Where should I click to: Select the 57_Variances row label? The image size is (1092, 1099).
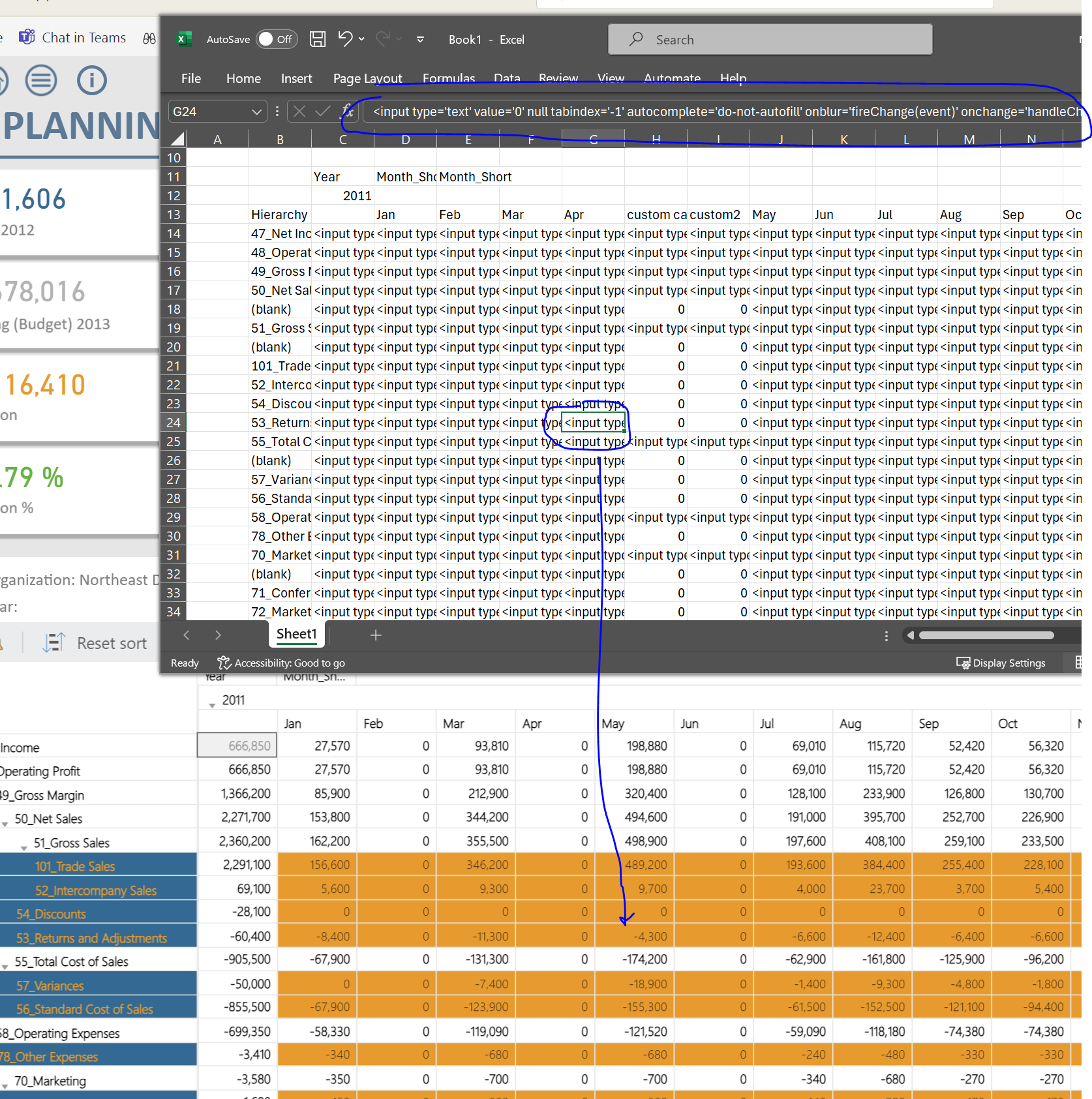coord(50,986)
